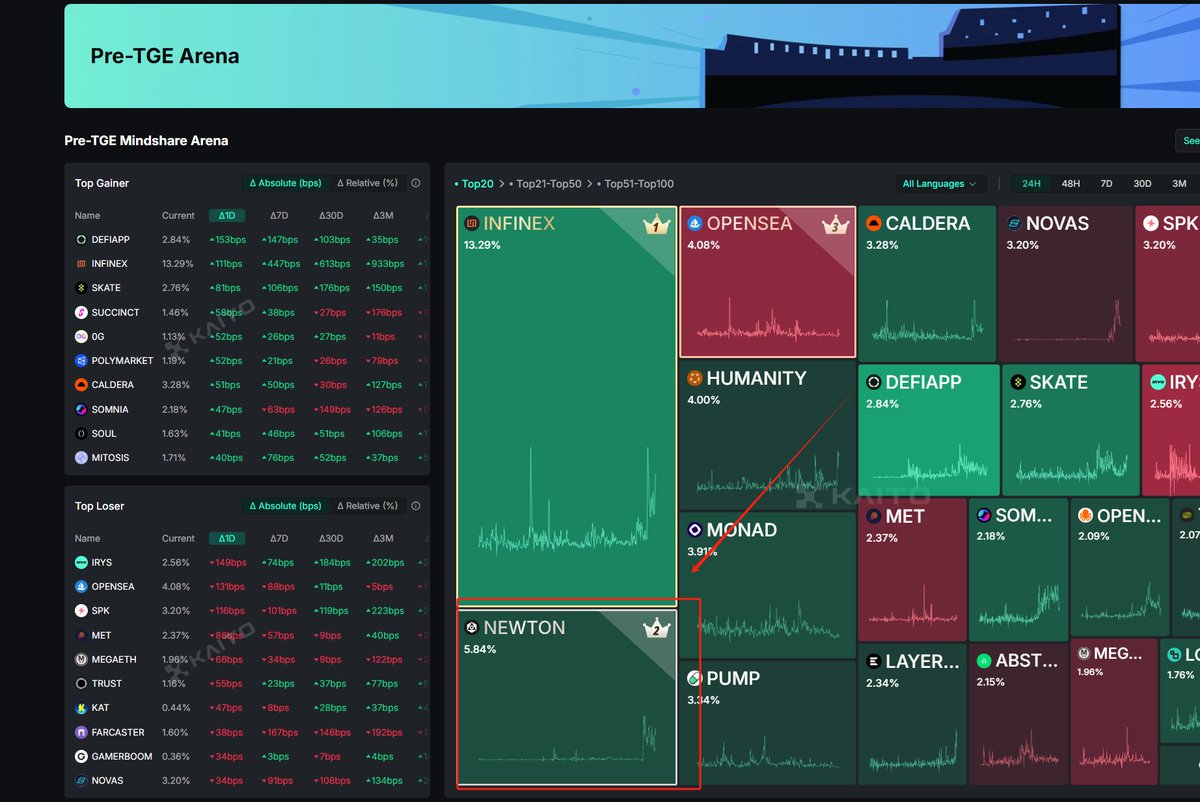Sort Top Loser by Δ3M column
This screenshot has height=802, width=1200.
coord(383,539)
